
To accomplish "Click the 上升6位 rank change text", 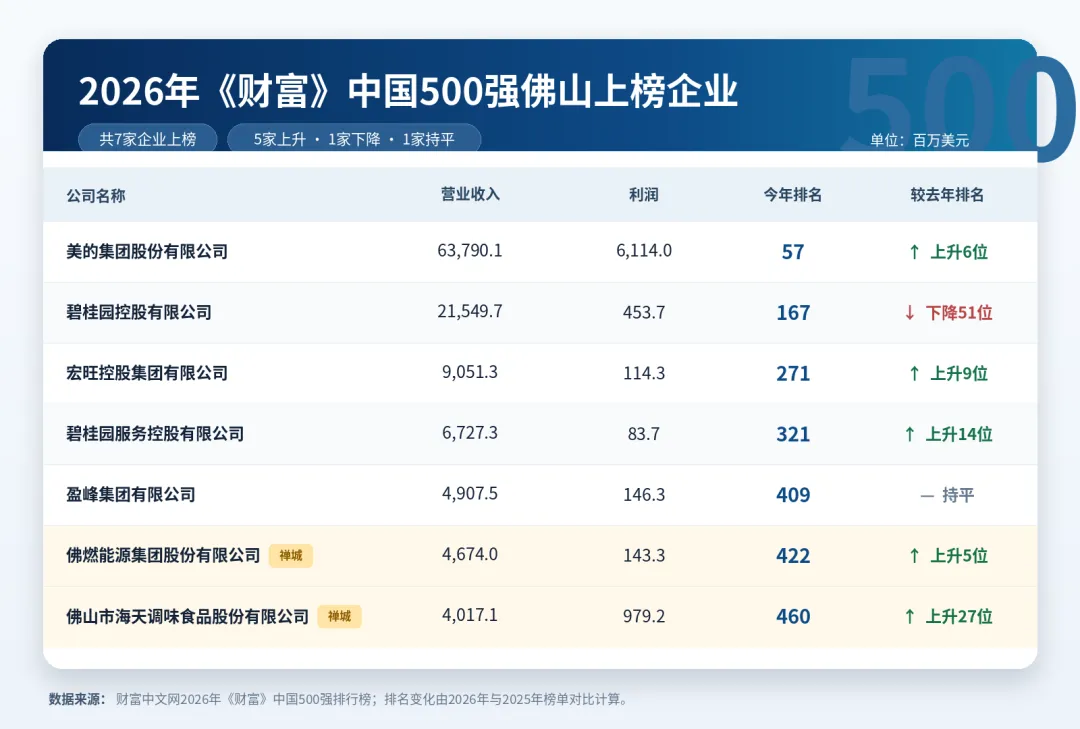I will (x=959, y=252).
